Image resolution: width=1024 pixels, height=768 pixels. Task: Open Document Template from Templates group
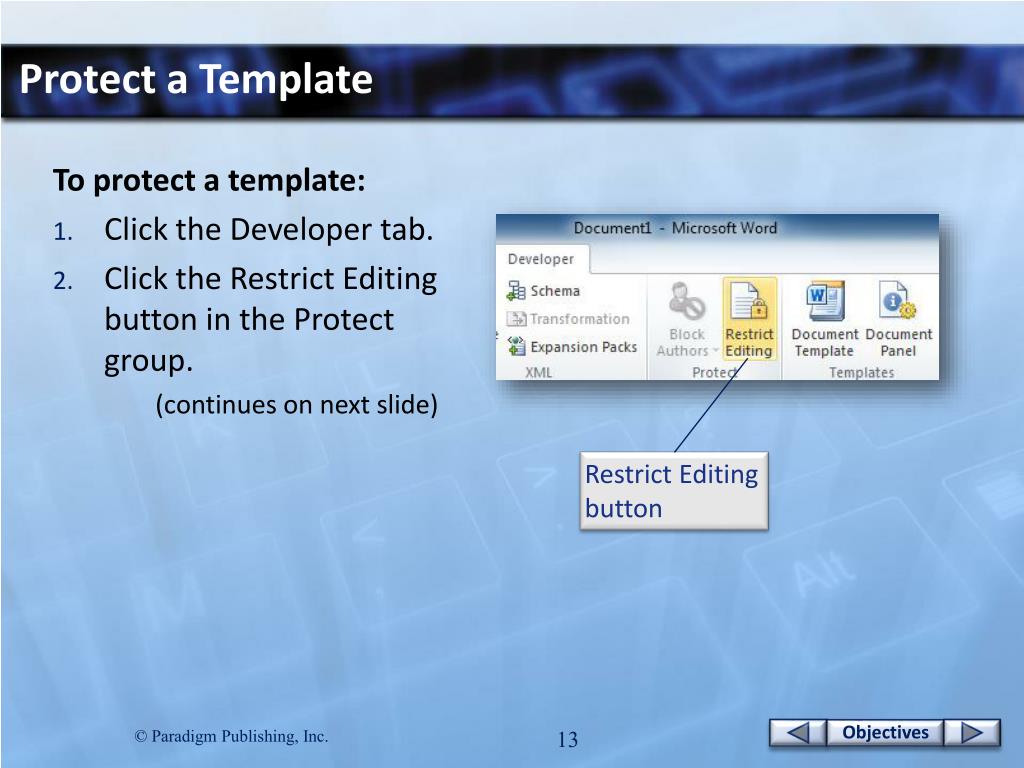(825, 319)
